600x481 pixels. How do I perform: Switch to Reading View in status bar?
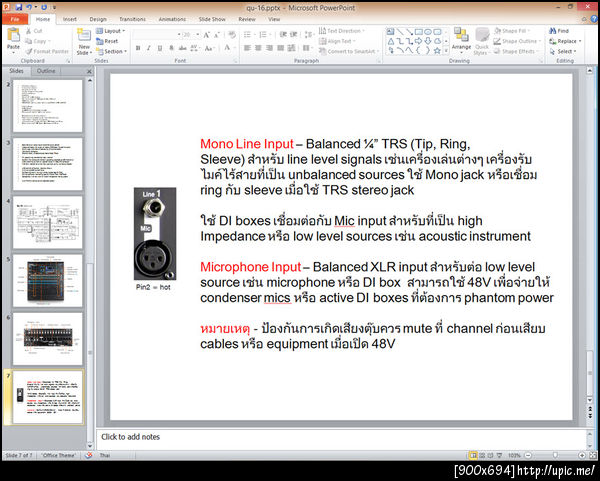pos(490,455)
